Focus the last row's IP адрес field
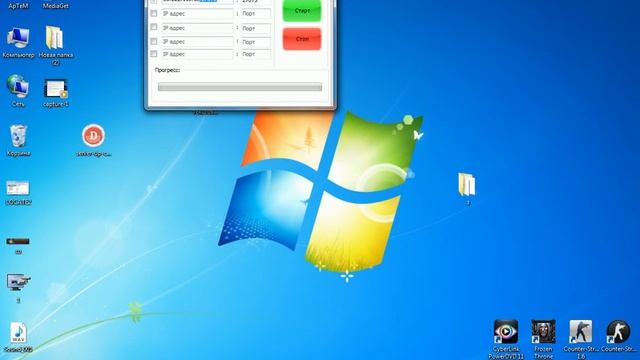The height and width of the screenshot is (360, 640). pyautogui.click(x=198, y=54)
